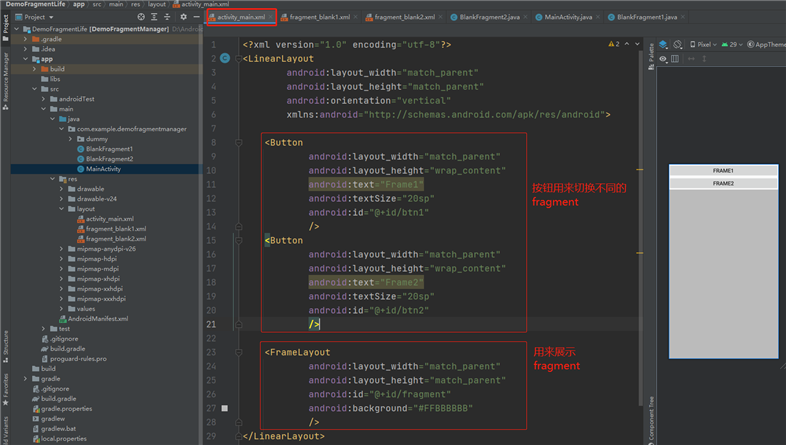Open the API level 29 dropdown
The height and width of the screenshot is (445, 786).
pyautogui.click(x=732, y=45)
